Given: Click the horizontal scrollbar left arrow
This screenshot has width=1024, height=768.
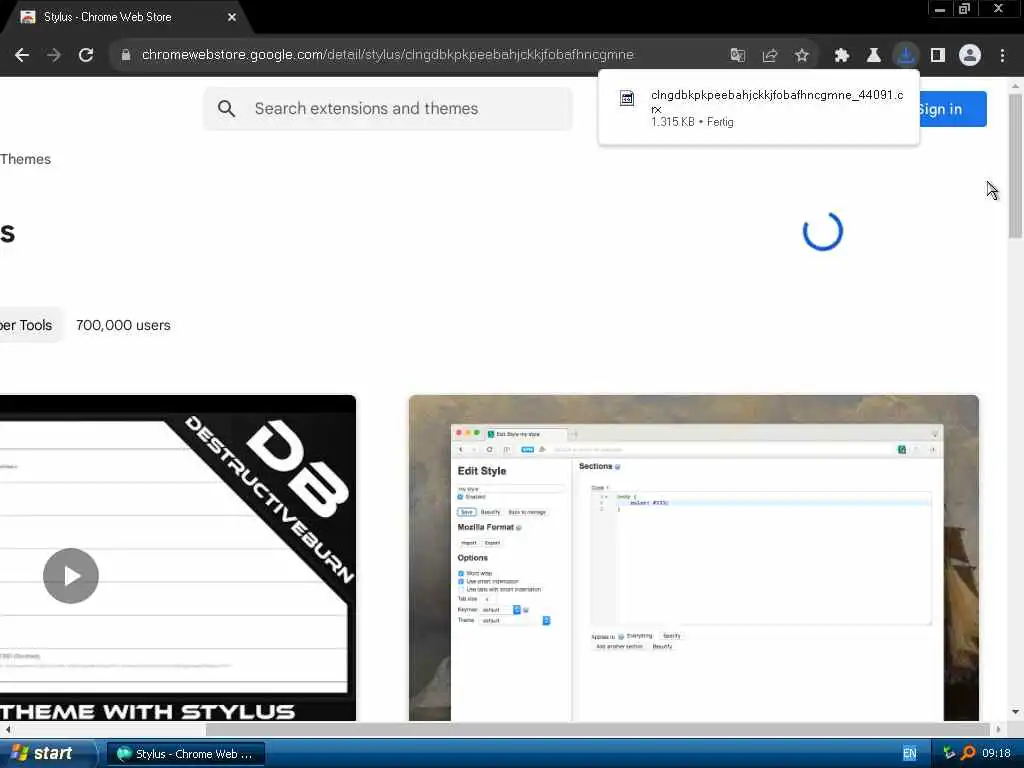Looking at the screenshot, I should [x=7, y=729].
